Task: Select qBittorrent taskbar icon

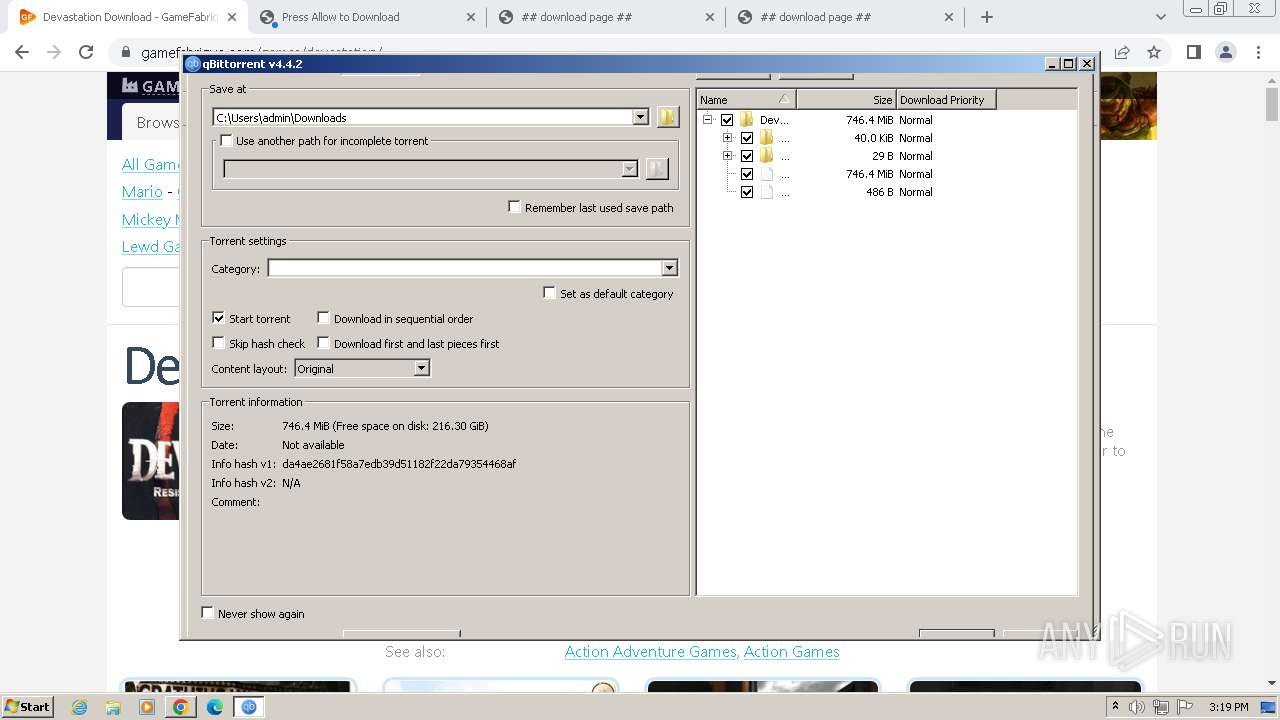Action: (248, 707)
